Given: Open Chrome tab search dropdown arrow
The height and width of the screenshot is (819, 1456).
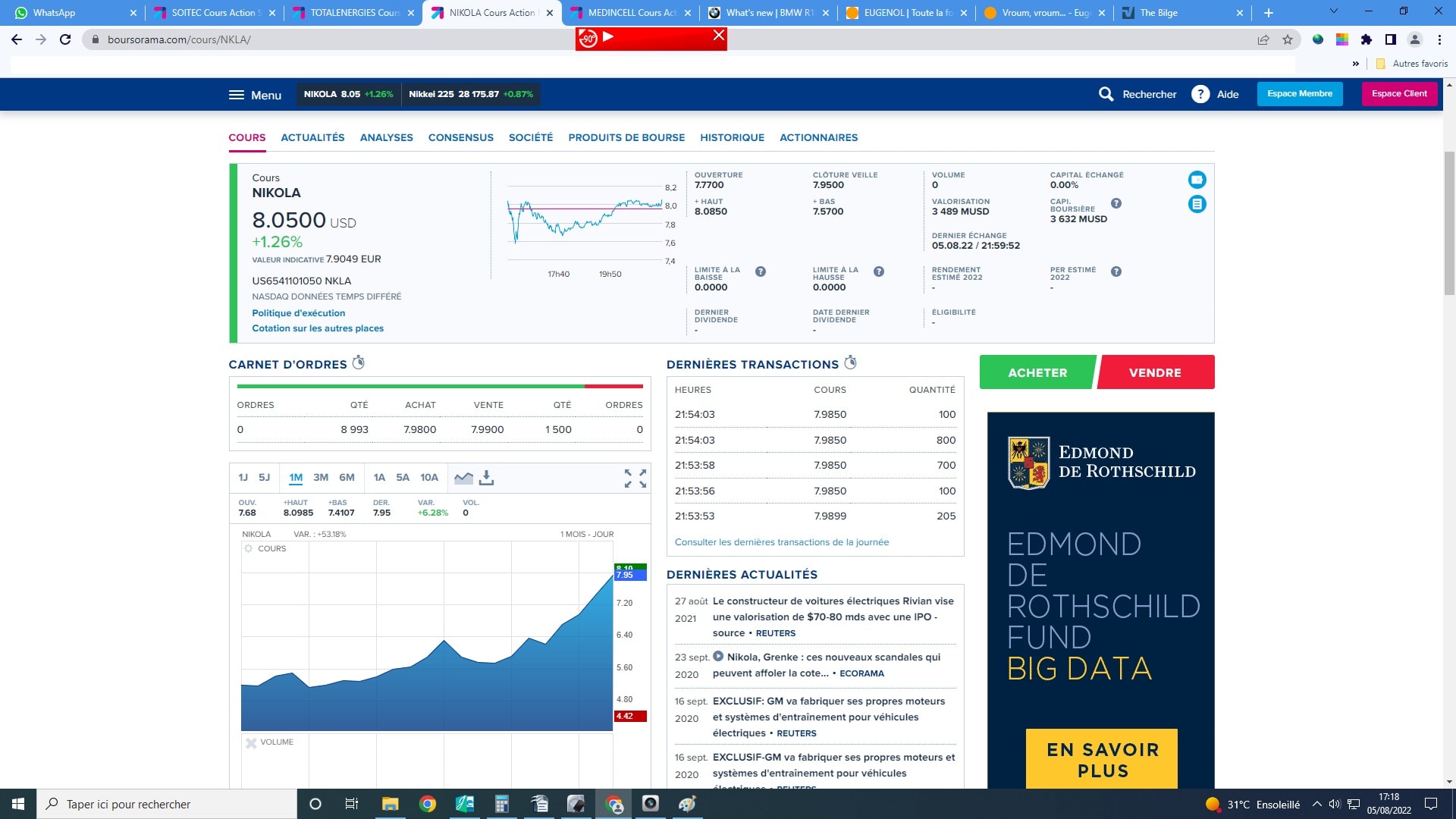Looking at the screenshot, I should click(1333, 12).
